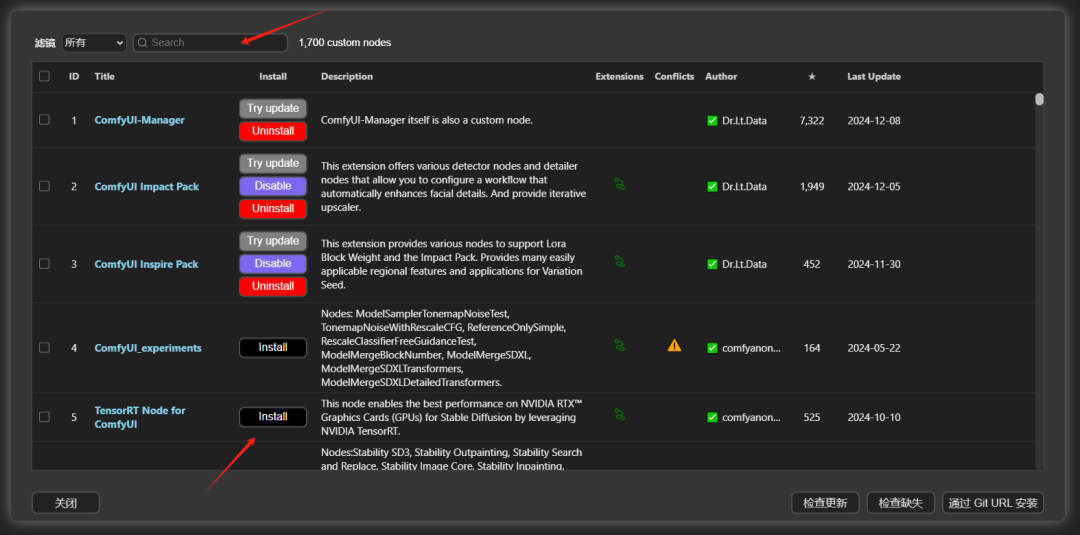This screenshot has width=1080, height=535.
Task: Open the ComfyUI Inspire Pack link
Action: (146, 264)
